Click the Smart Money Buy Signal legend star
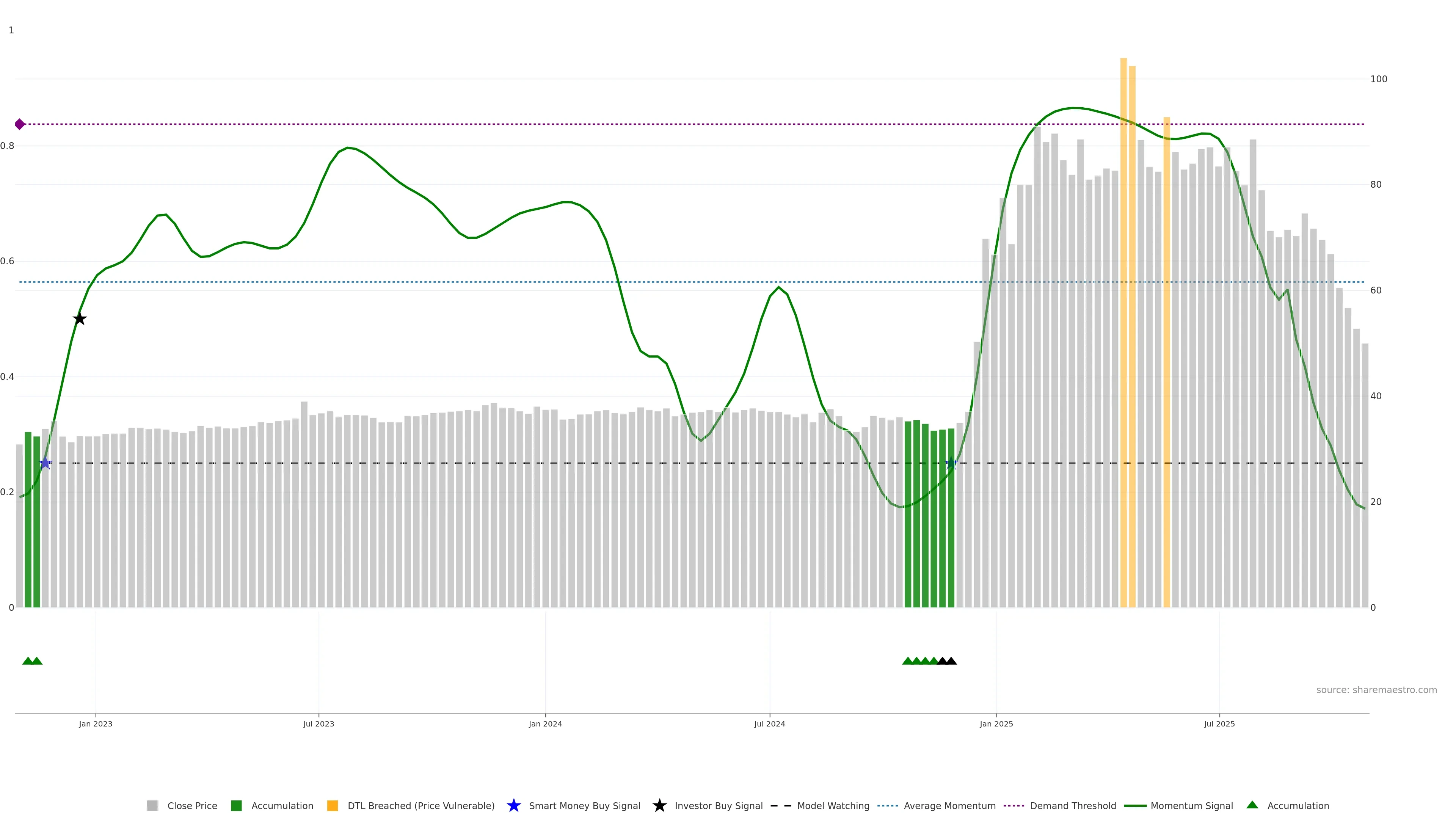Image resolution: width=1456 pixels, height=819 pixels. [x=513, y=805]
